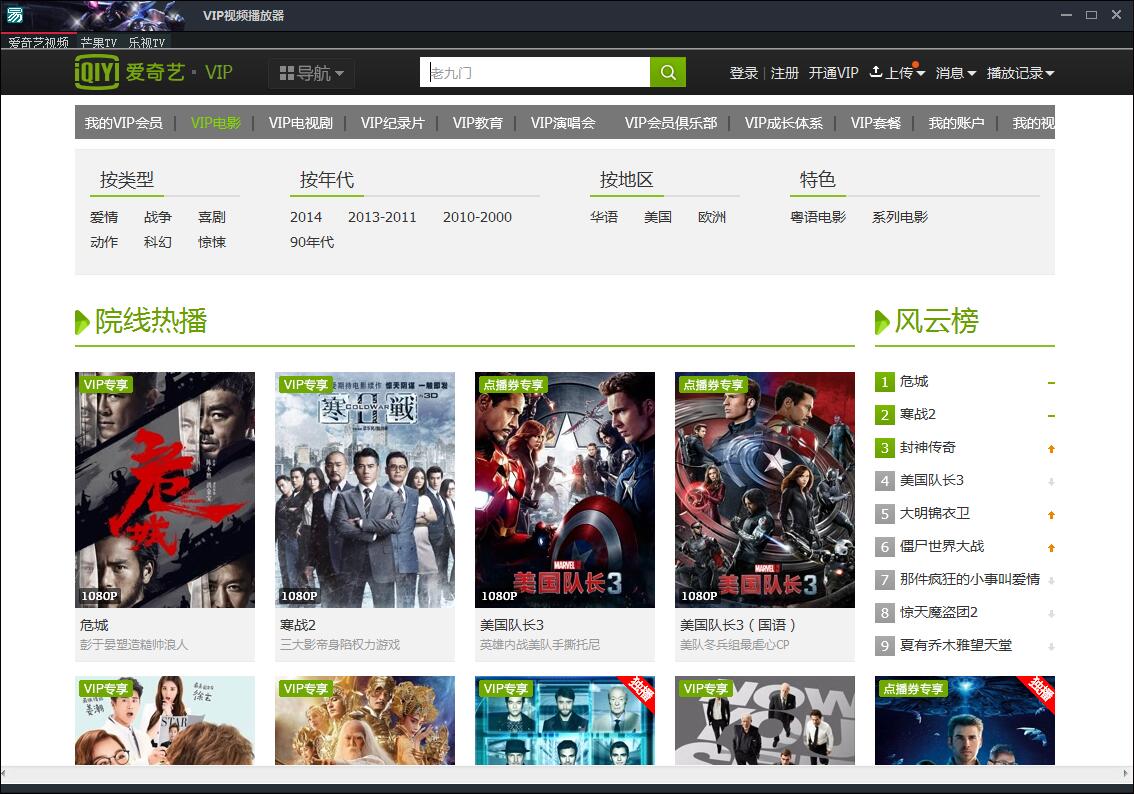
Task: Click 登录 login link
Action: click(x=743, y=73)
